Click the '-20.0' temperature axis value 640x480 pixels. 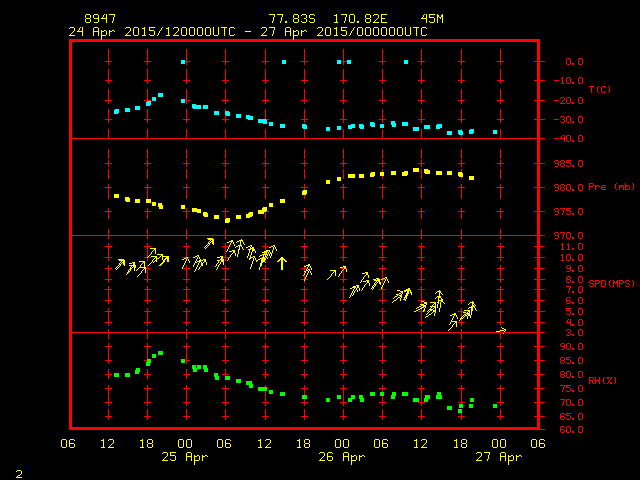click(569, 101)
